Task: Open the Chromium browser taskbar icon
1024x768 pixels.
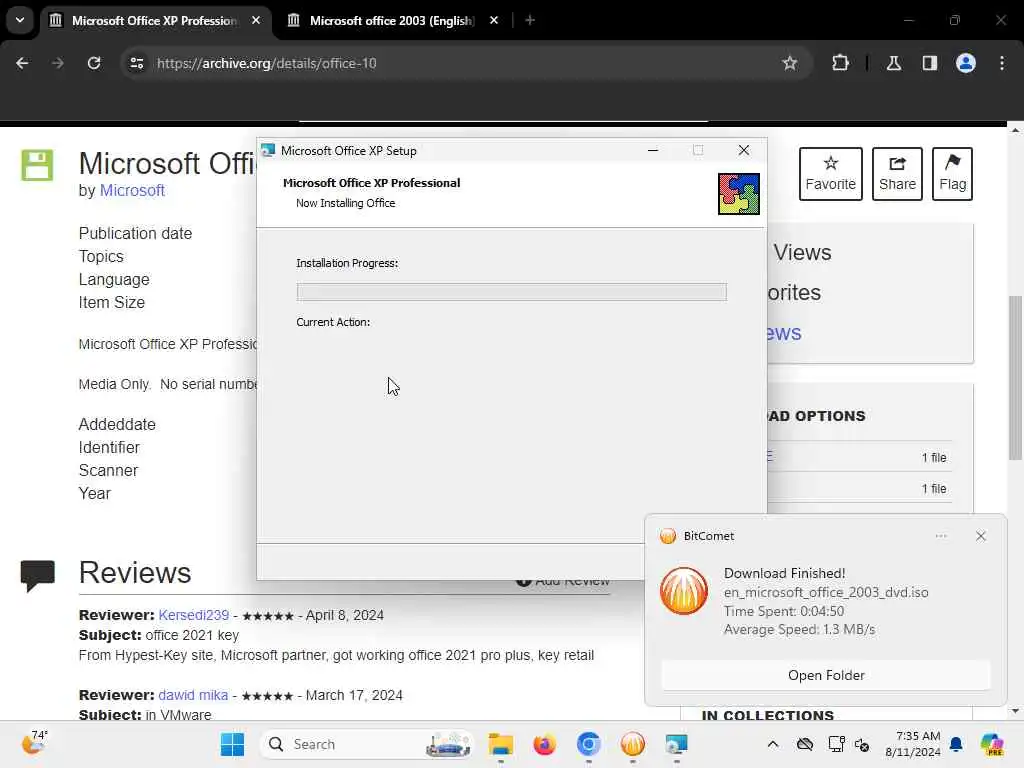Action: click(x=588, y=744)
